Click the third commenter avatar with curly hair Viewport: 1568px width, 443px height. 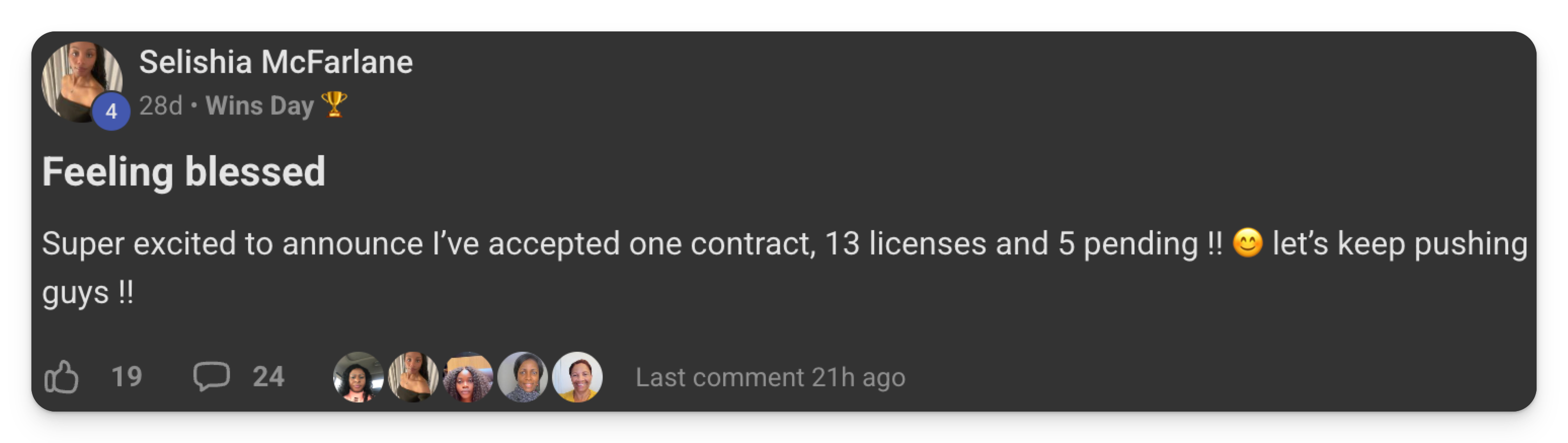(x=468, y=377)
